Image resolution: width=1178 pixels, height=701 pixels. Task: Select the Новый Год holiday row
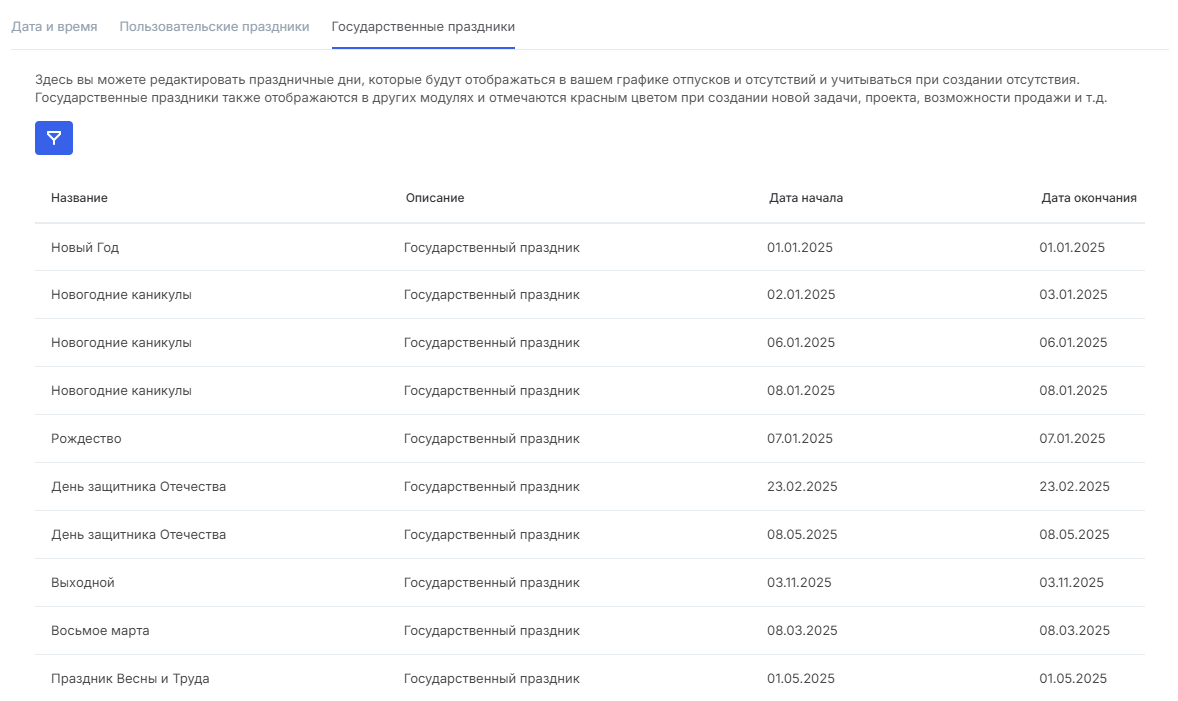[590, 247]
